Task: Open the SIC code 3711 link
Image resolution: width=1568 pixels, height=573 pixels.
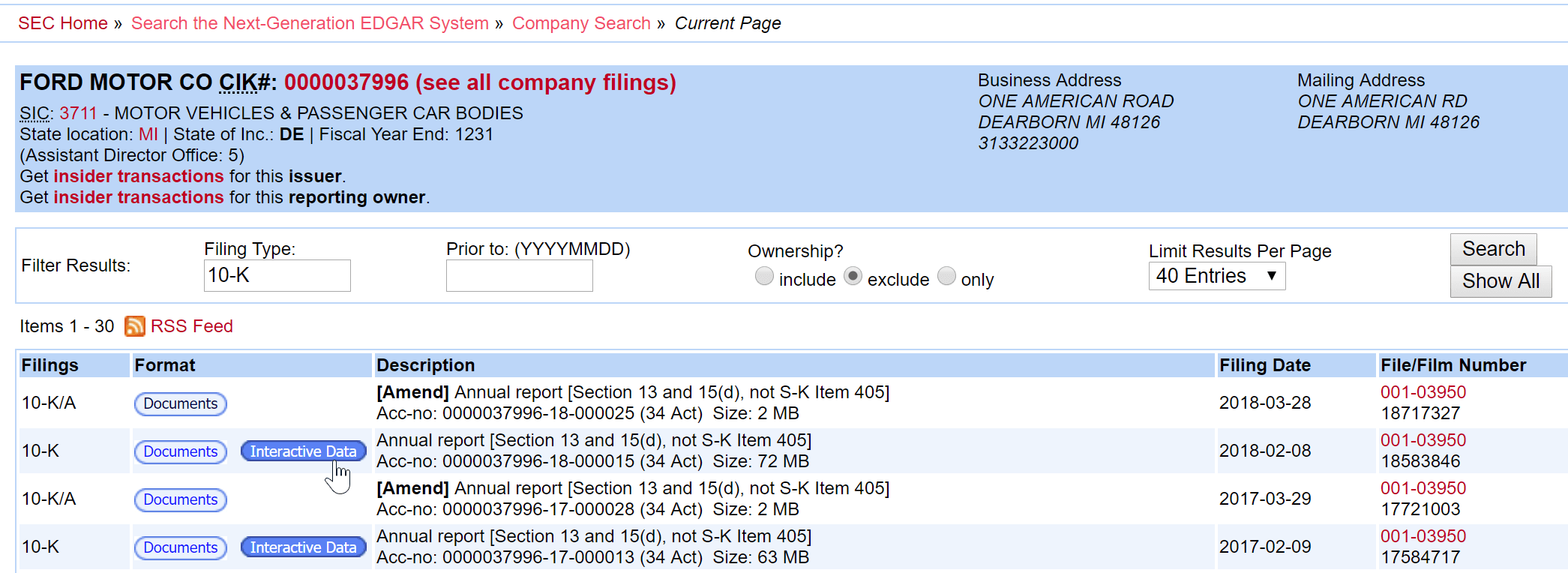Action: [x=78, y=113]
